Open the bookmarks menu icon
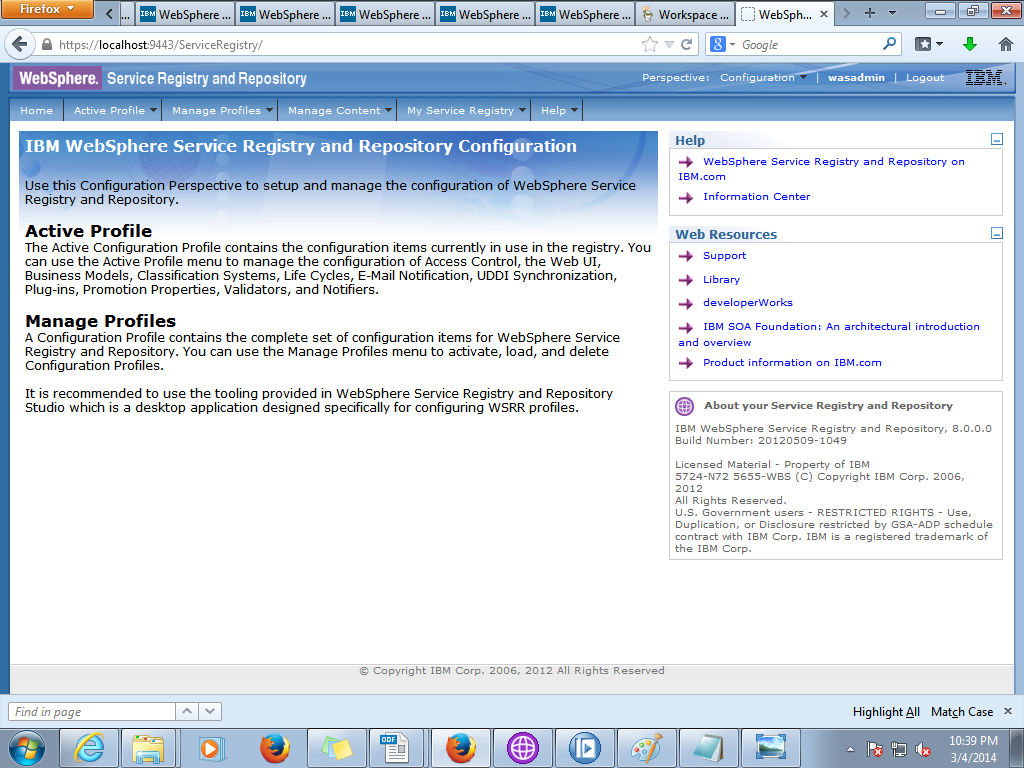 point(928,44)
